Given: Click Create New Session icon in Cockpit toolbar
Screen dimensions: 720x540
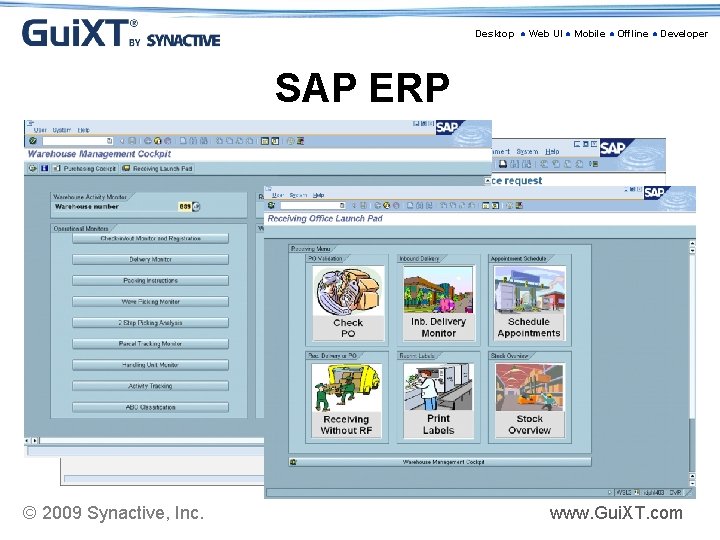Looking at the screenshot, I should pos(264,141).
